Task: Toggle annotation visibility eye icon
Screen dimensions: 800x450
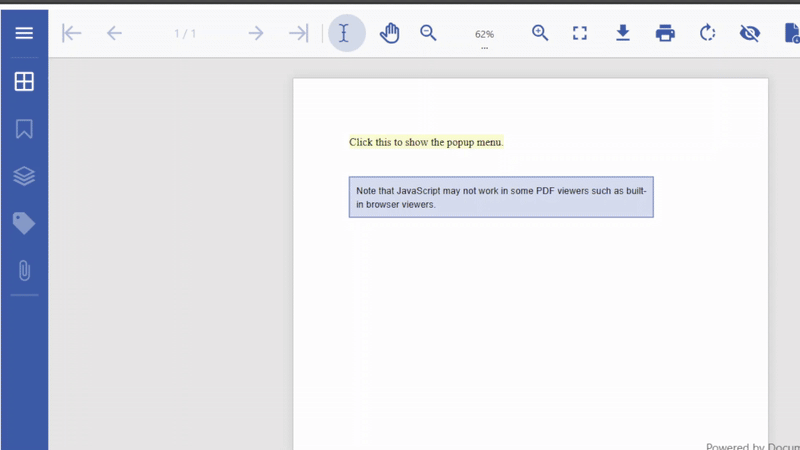Action: (x=750, y=33)
